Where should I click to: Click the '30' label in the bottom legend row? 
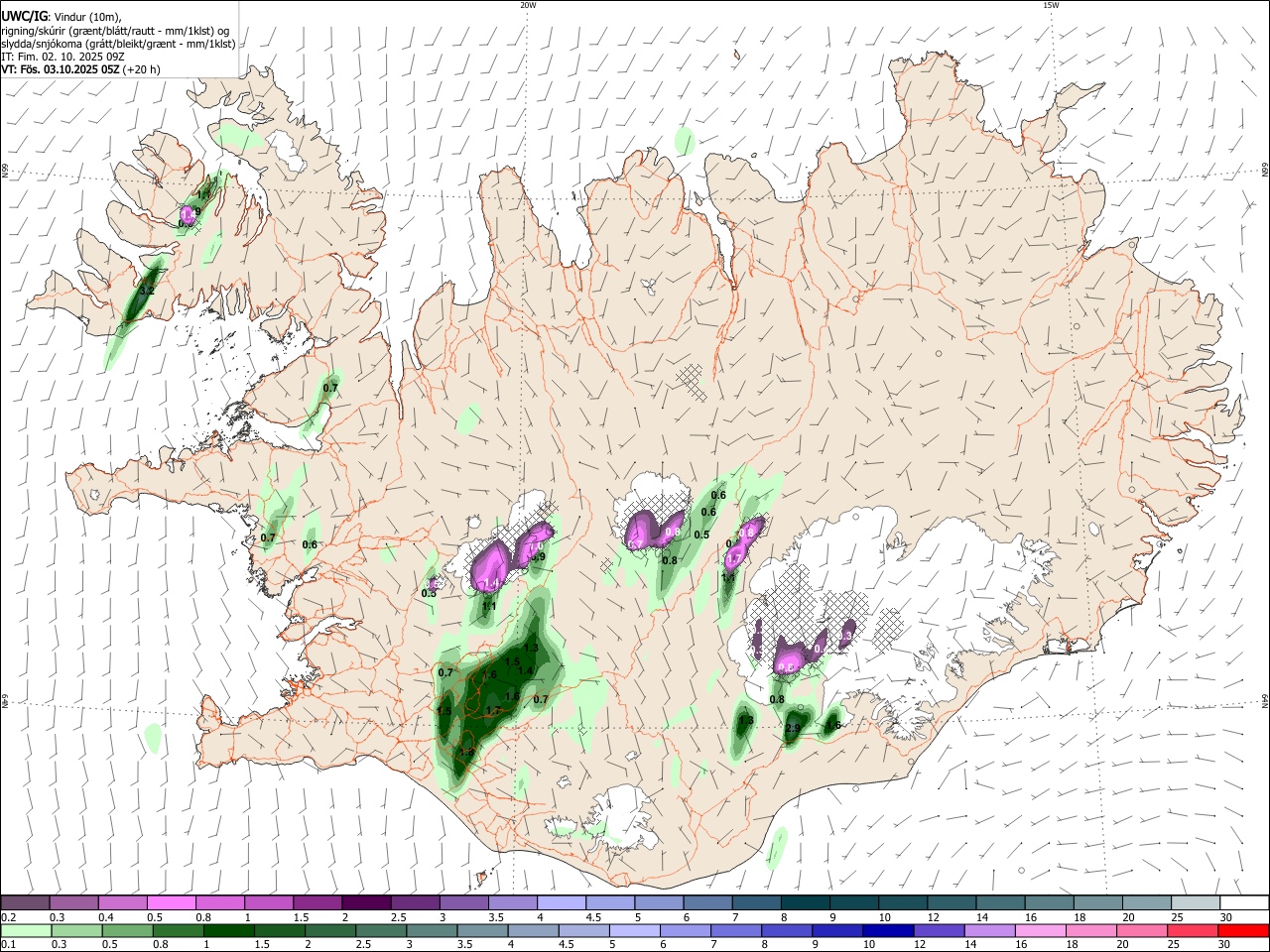point(1226,945)
